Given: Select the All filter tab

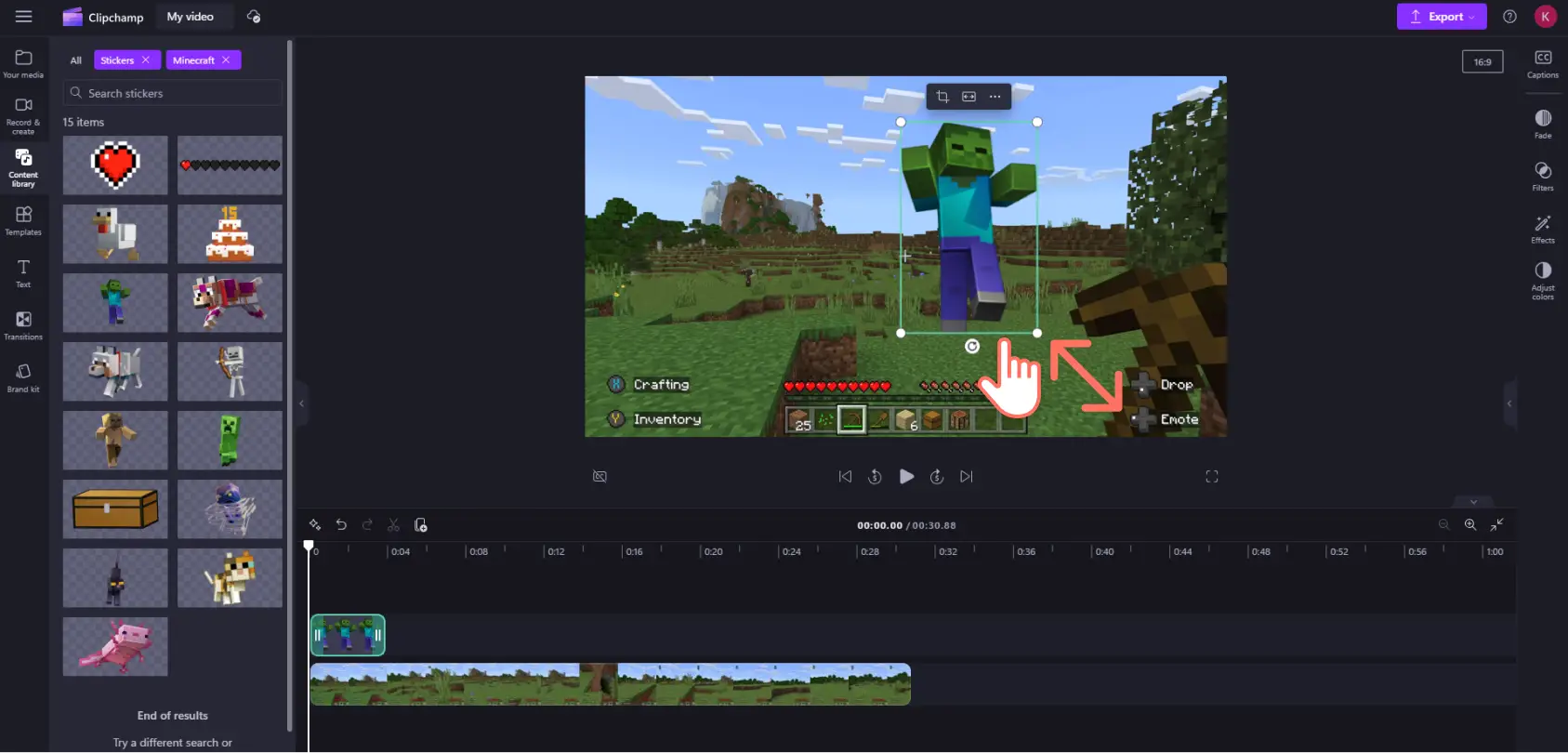Looking at the screenshot, I should 76,60.
